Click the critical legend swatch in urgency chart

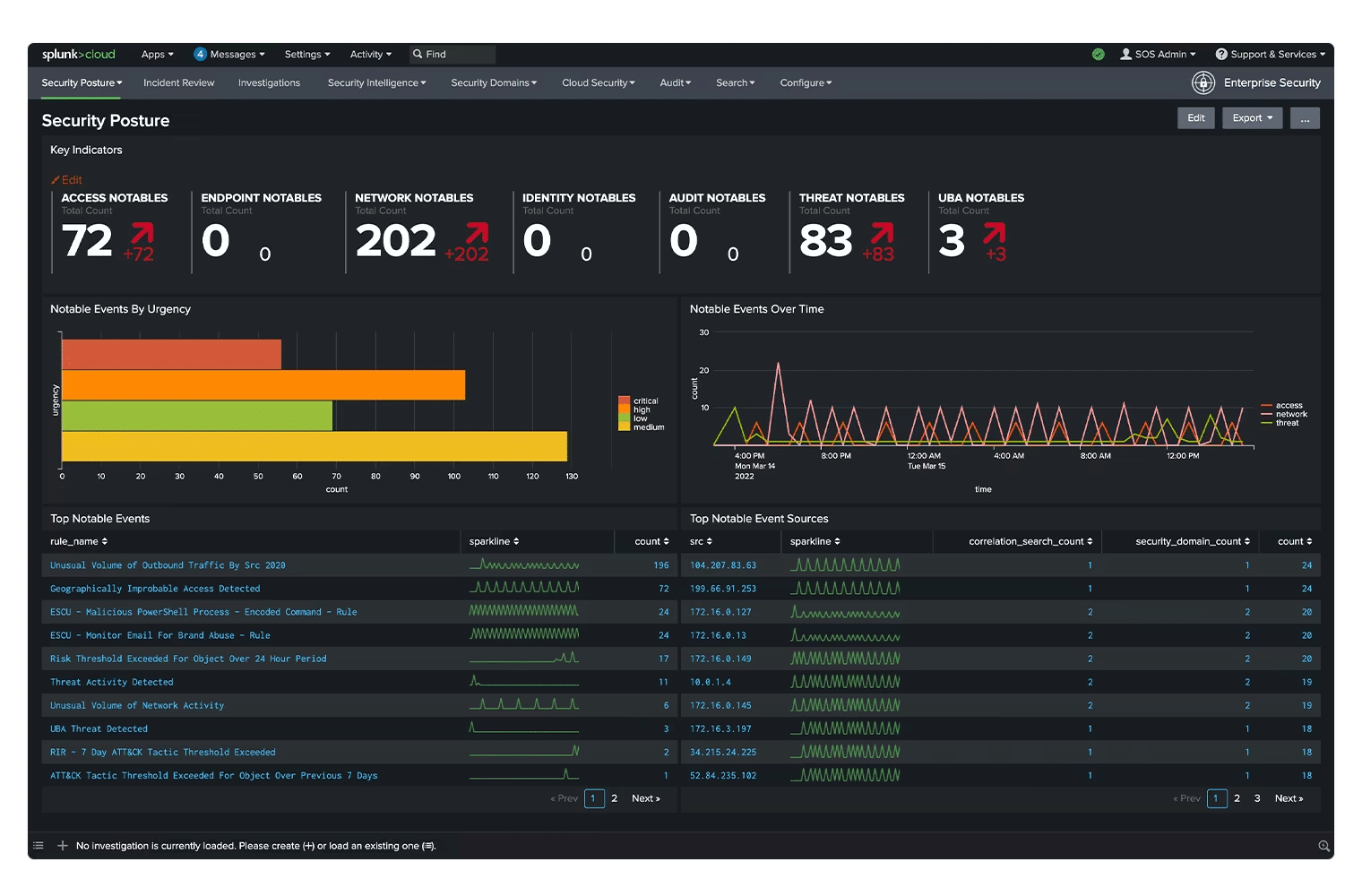[x=623, y=401]
